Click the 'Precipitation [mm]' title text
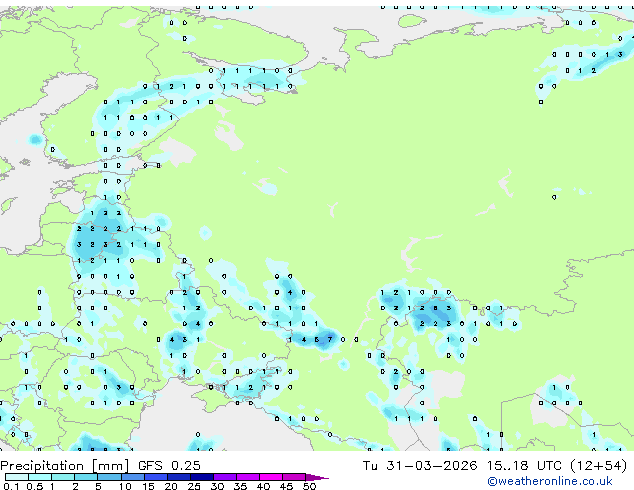Image resolution: width=634 pixels, height=490 pixels. 64,466
